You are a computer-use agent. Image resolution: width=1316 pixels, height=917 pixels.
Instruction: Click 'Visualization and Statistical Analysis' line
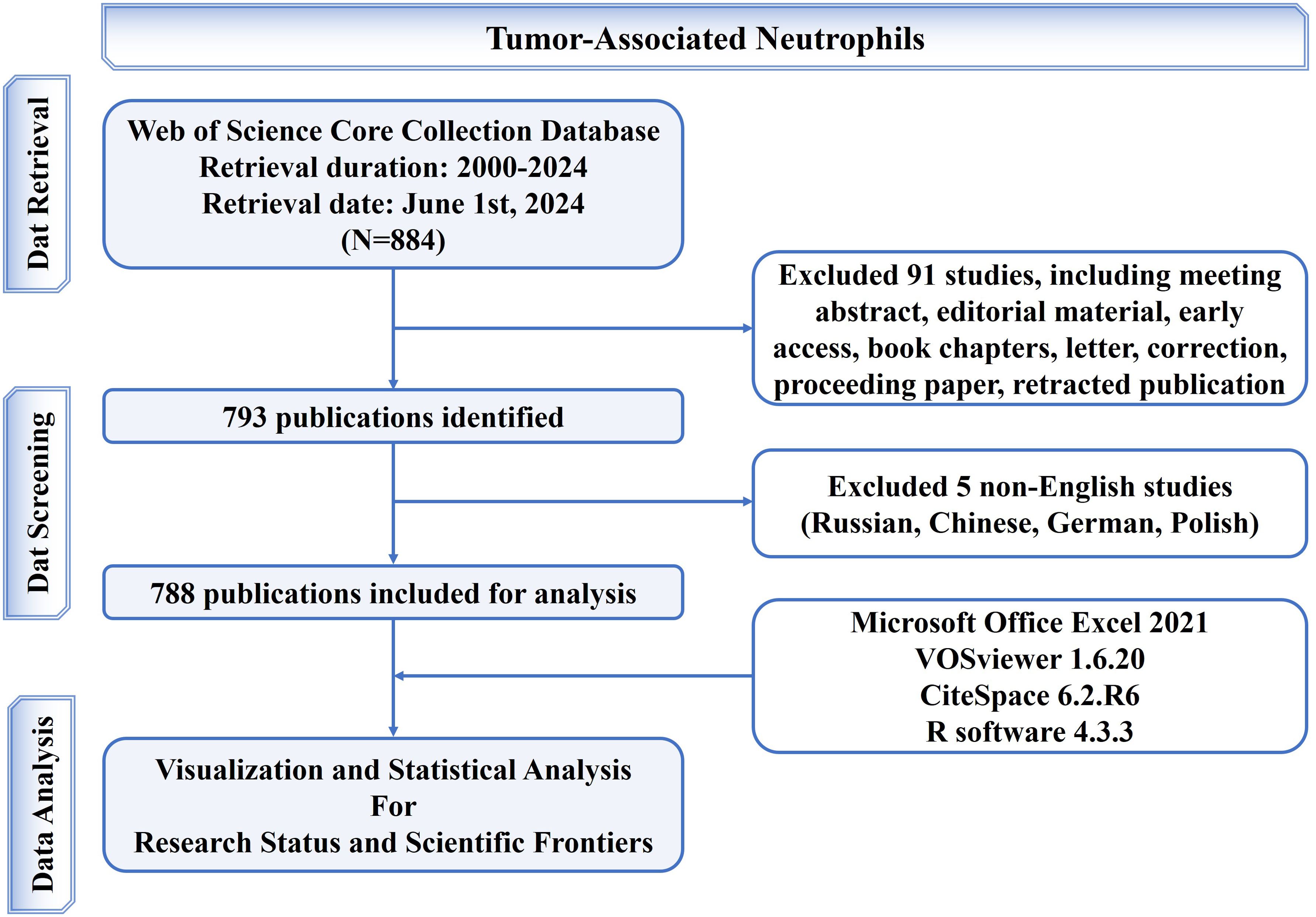tap(393, 770)
